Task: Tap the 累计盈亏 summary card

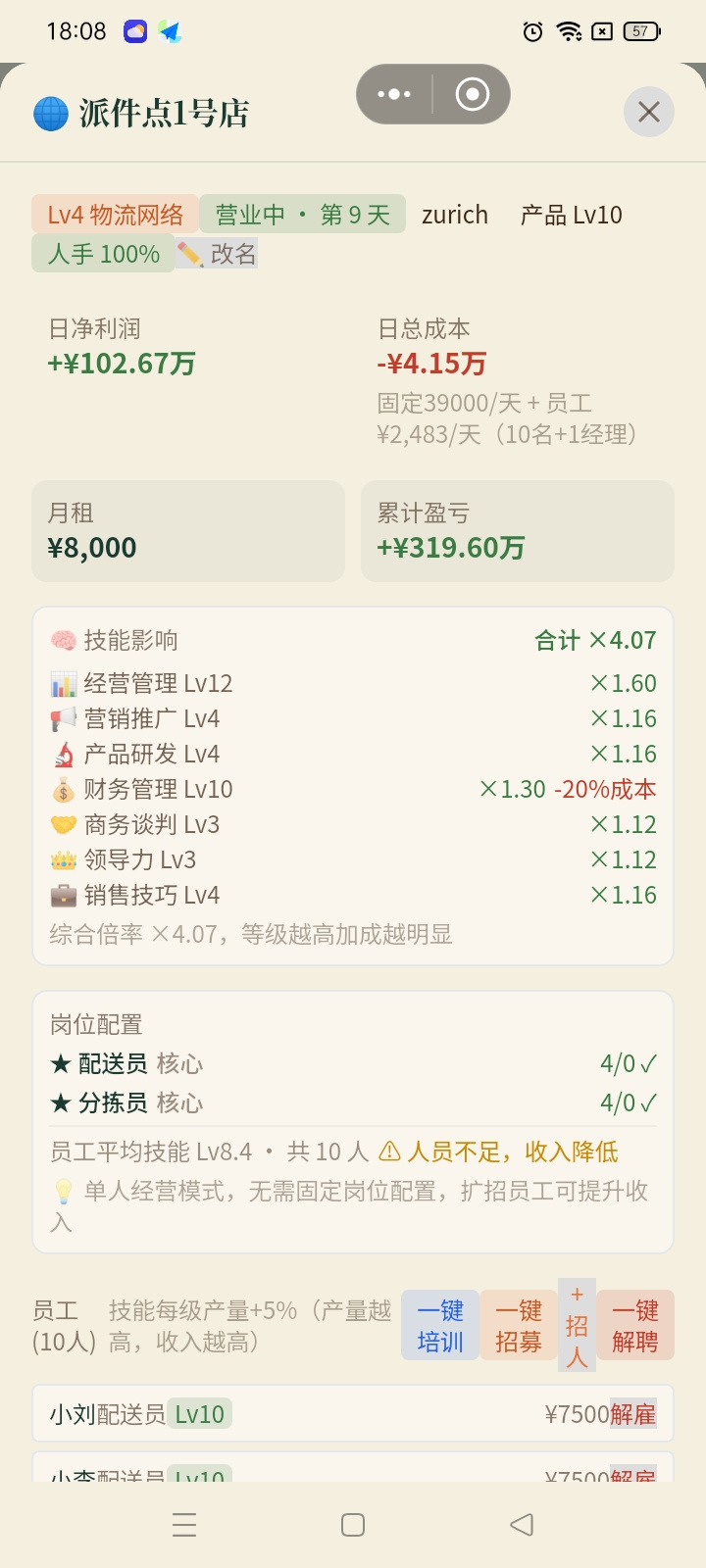Action: tap(518, 531)
